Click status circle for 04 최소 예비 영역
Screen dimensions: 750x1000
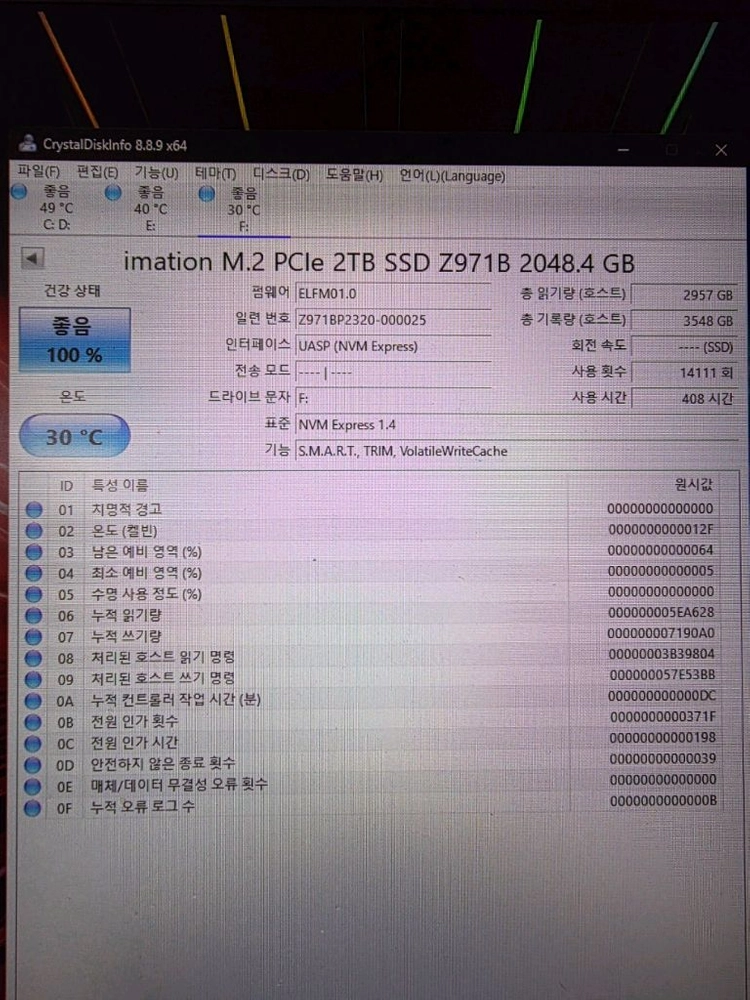[x=34, y=573]
